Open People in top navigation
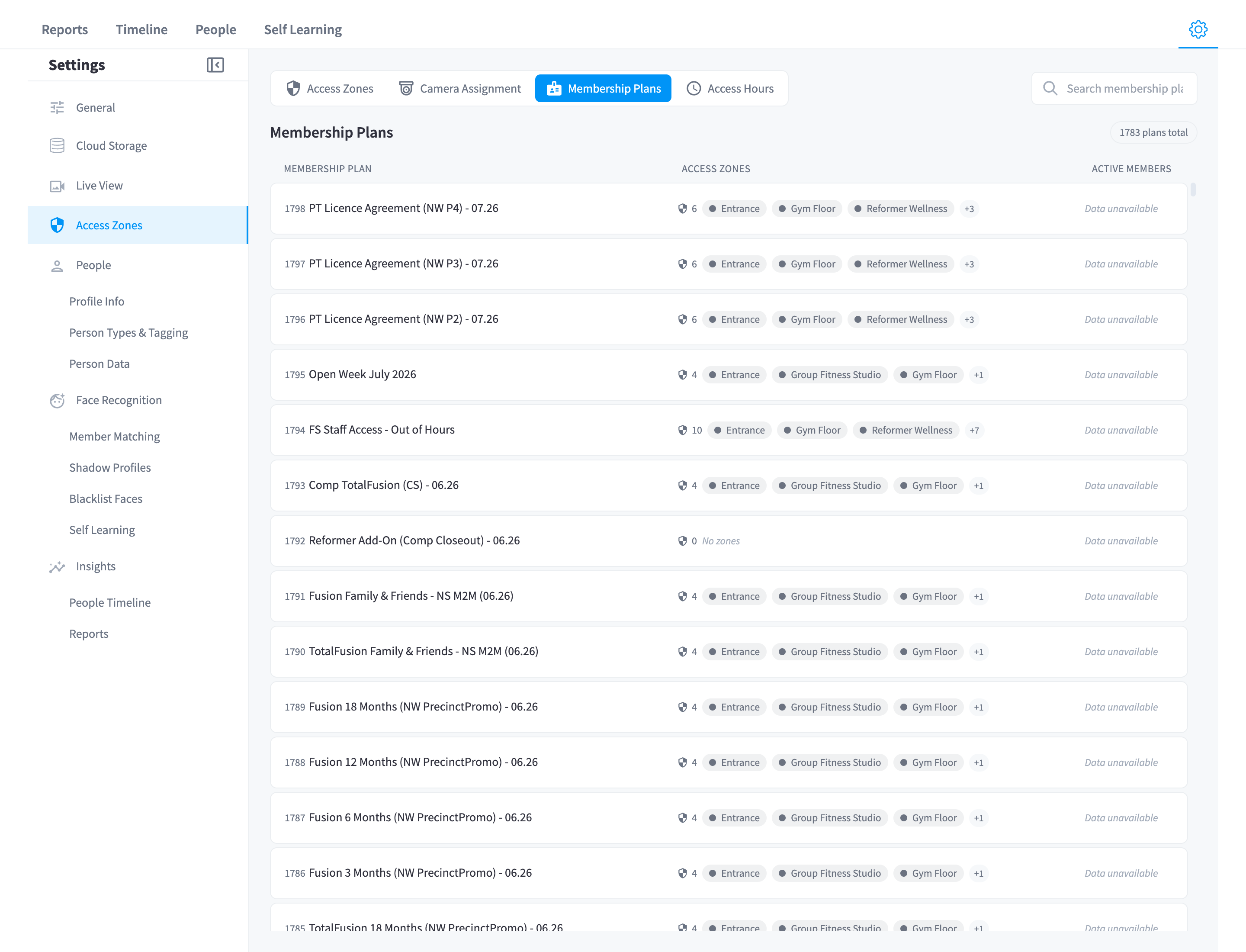1246x952 pixels. [215, 29]
